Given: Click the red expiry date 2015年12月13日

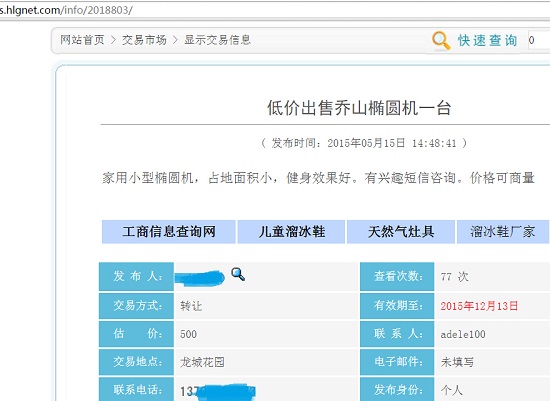Looking at the screenshot, I should coord(479,306).
